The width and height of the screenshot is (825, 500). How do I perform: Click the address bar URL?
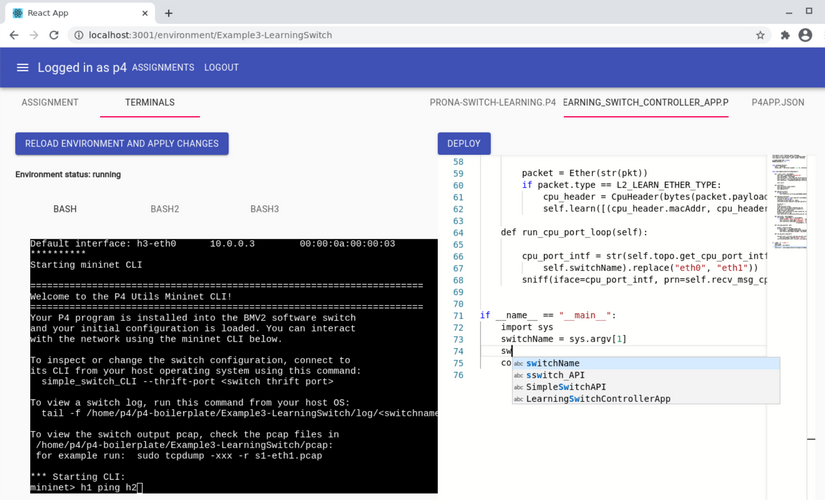point(210,35)
